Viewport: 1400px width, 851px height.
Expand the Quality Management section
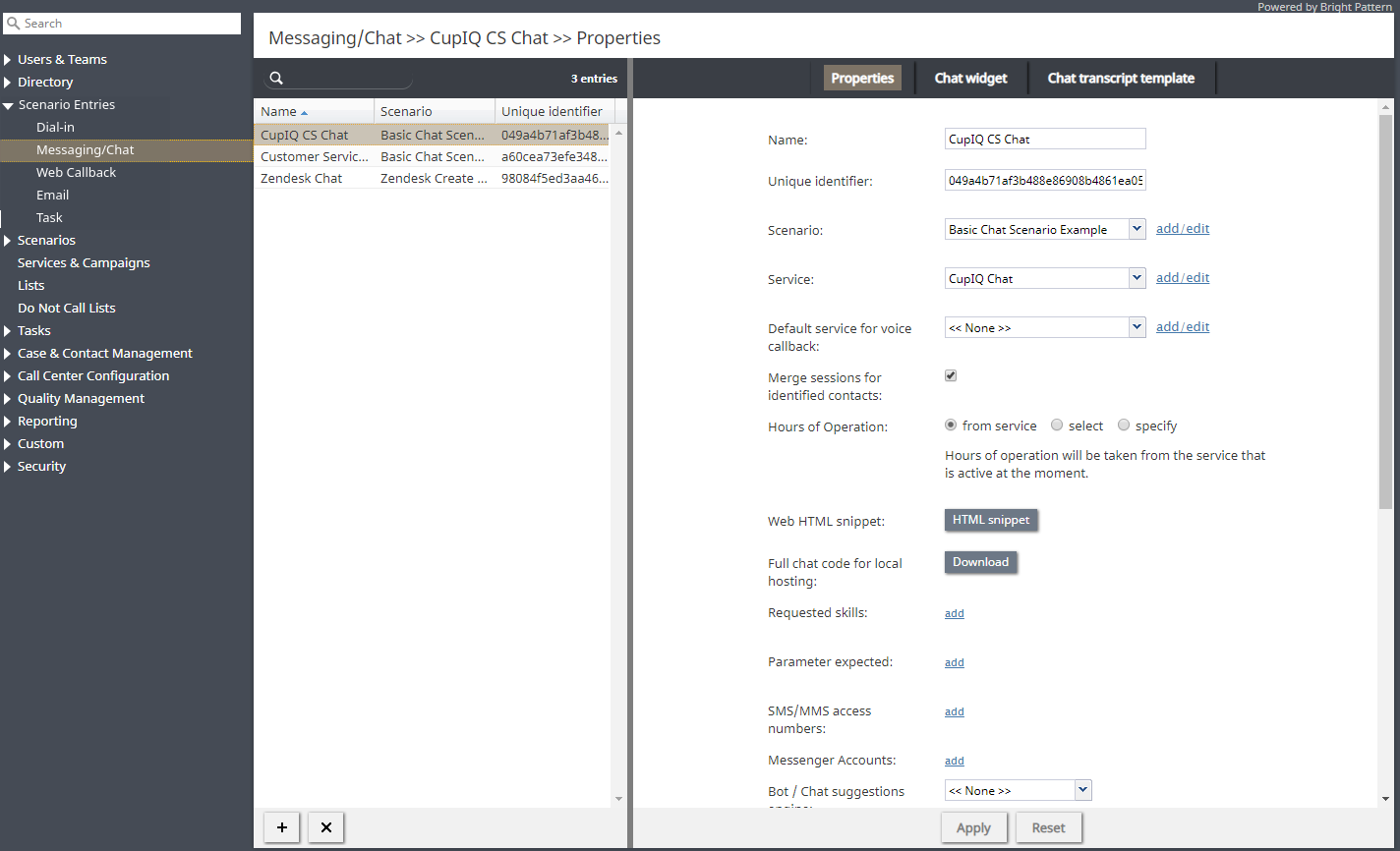9,399
